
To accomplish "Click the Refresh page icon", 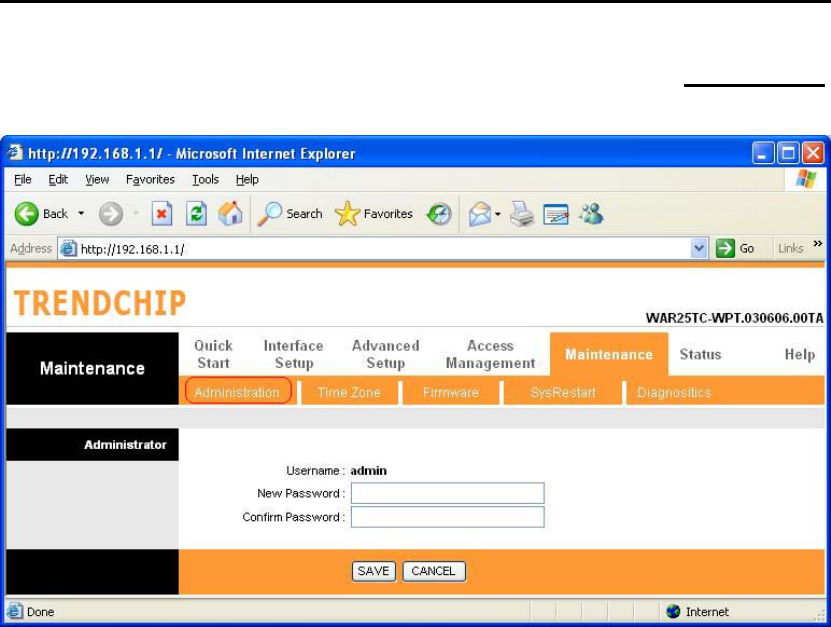I will click(x=196, y=214).
